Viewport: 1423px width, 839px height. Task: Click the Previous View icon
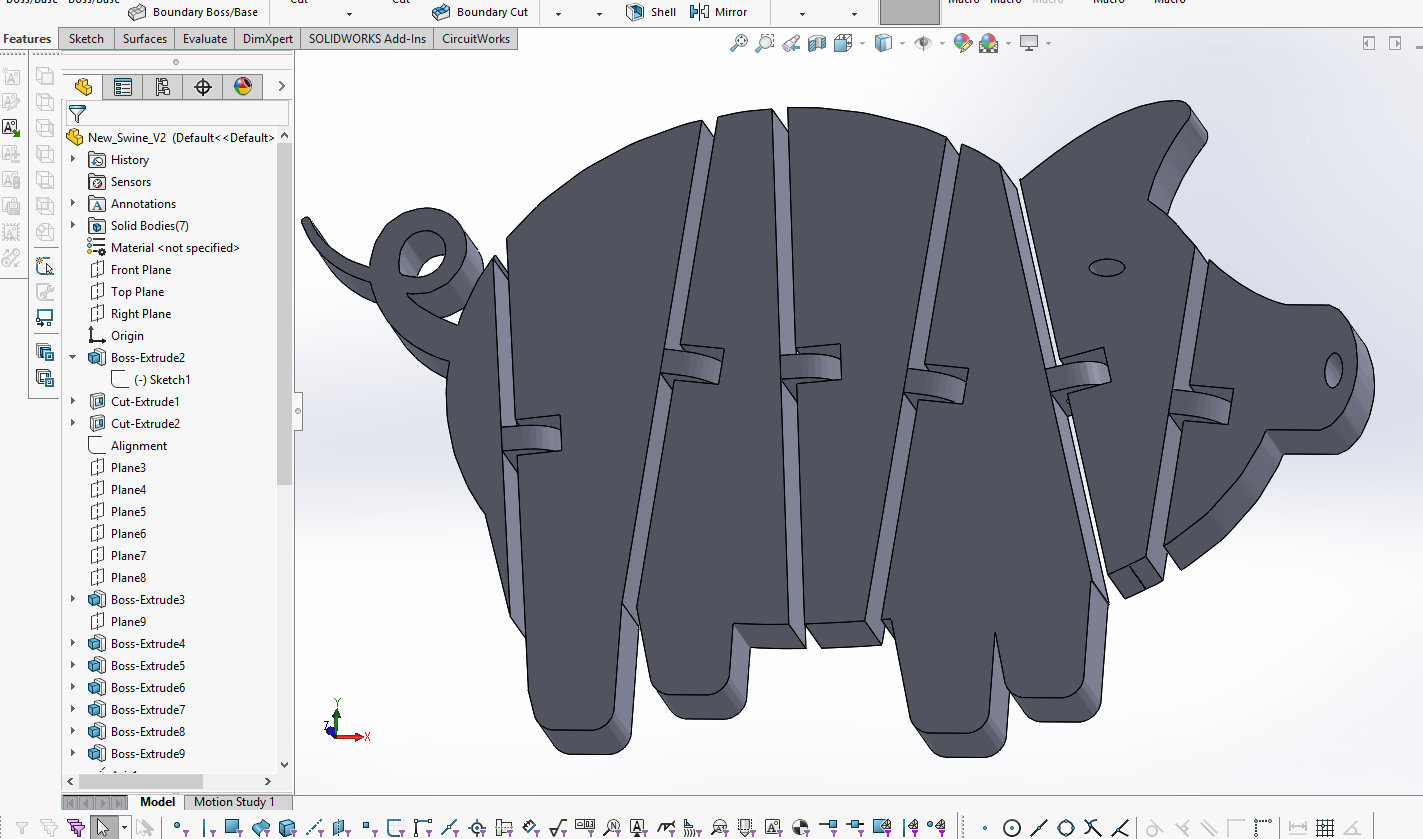pos(791,43)
